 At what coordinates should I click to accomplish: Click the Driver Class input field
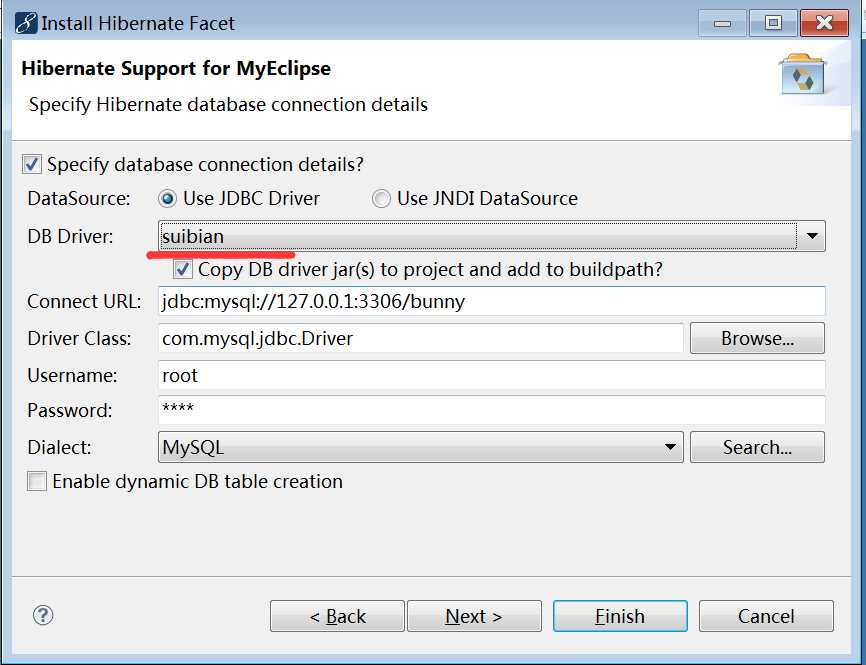tap(420, 338)
